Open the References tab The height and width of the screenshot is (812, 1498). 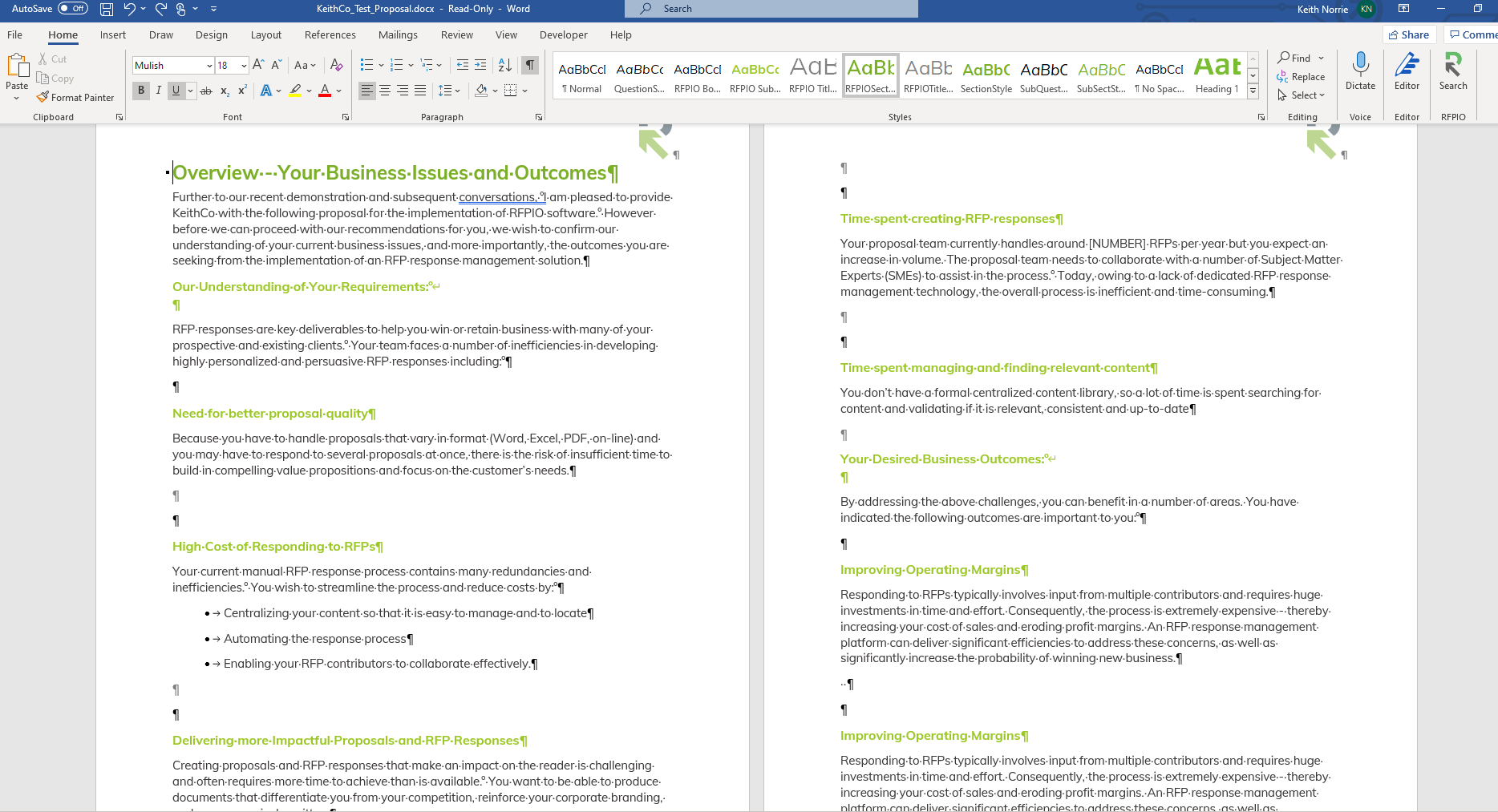click(330, 35)
